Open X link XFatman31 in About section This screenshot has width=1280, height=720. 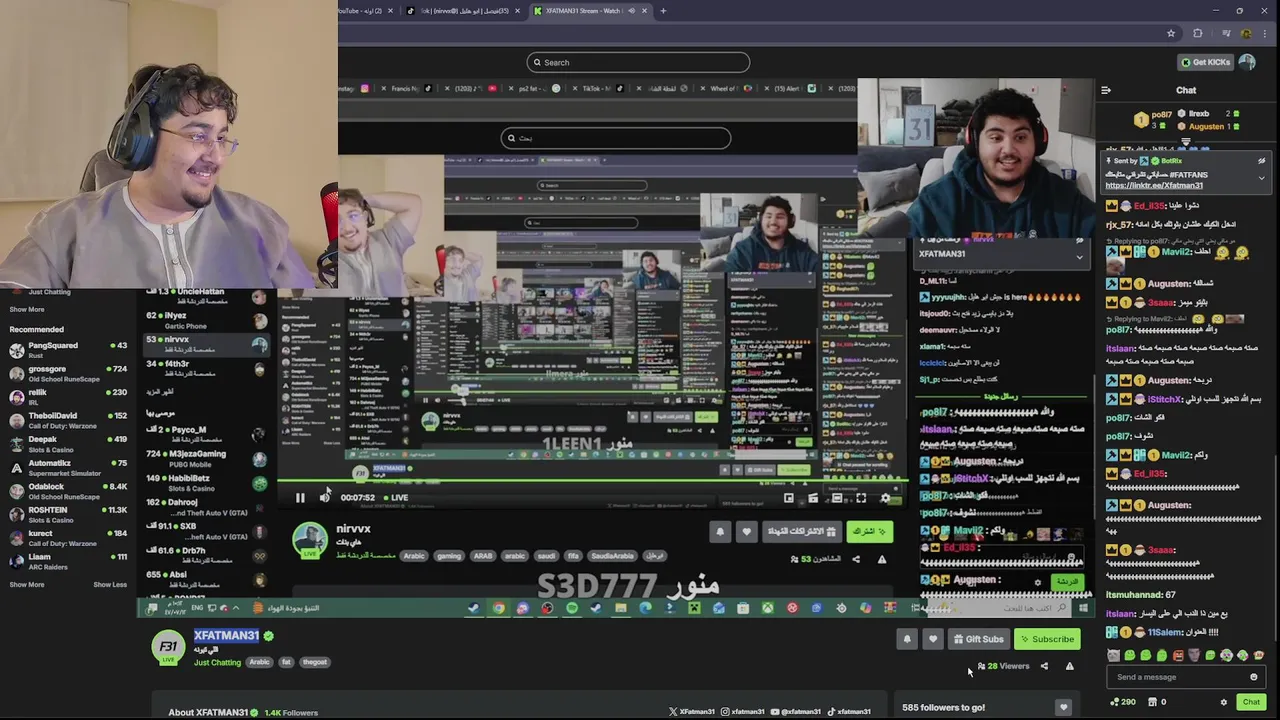[x=691, y=711]
